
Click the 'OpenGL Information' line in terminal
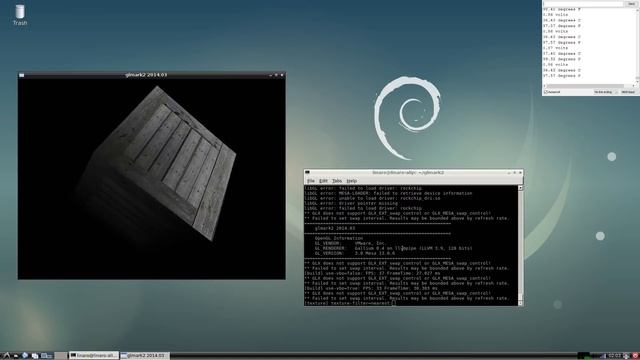[338, 238]
